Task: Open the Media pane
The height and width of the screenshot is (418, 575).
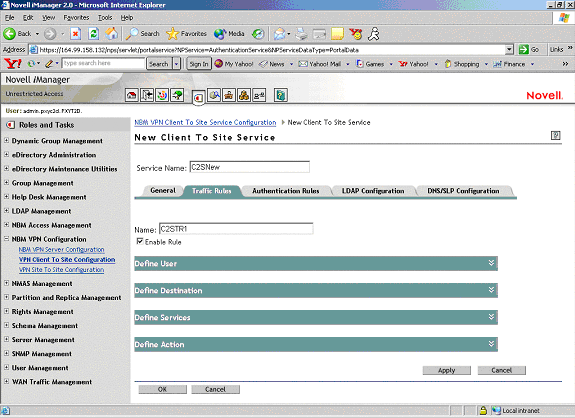Action: (x=229, y=34)
